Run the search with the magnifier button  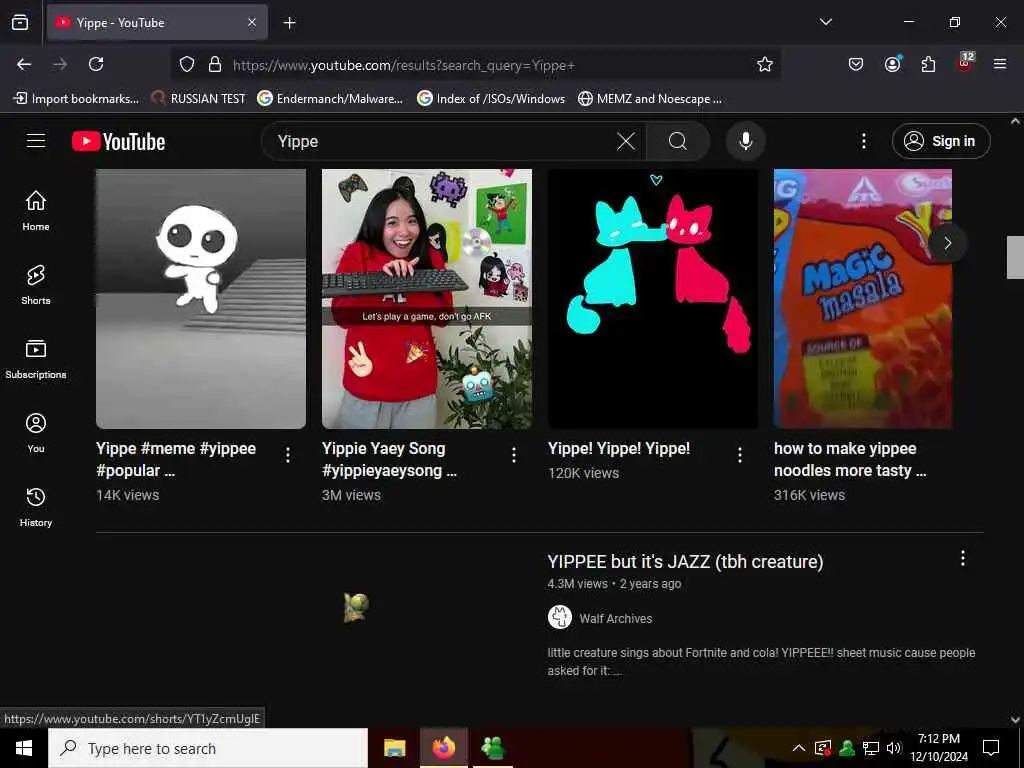click(678, 141)
